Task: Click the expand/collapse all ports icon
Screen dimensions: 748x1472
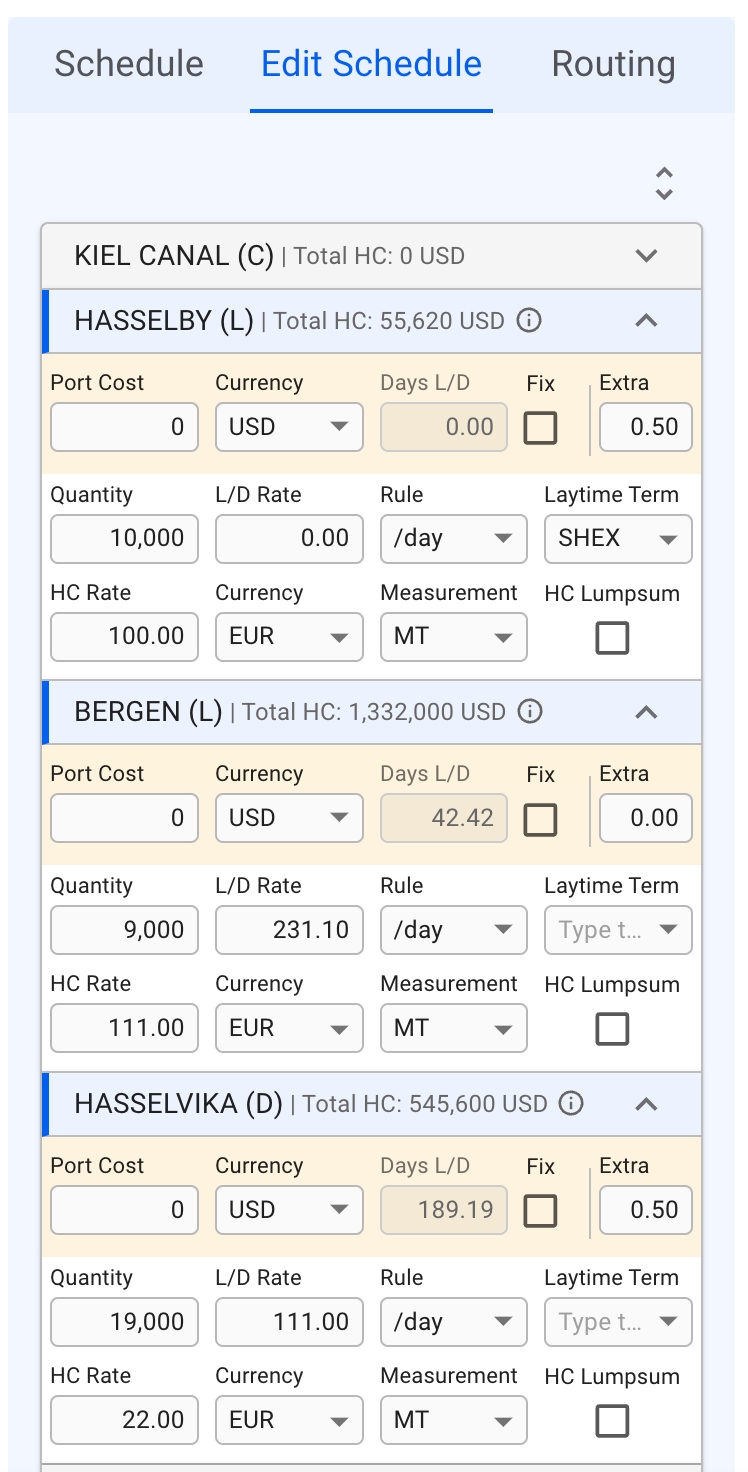Action: 664,184
